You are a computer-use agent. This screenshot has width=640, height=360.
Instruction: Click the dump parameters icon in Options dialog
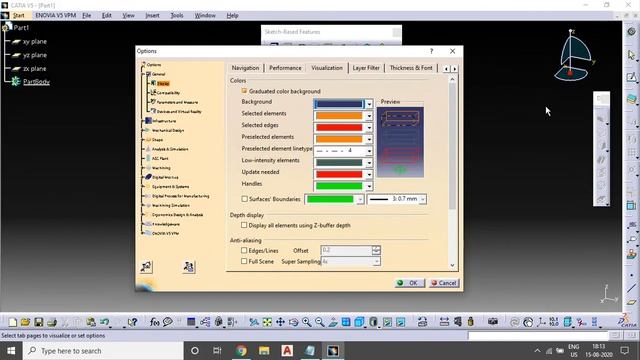pyautogui.click(x=188, y=267)
